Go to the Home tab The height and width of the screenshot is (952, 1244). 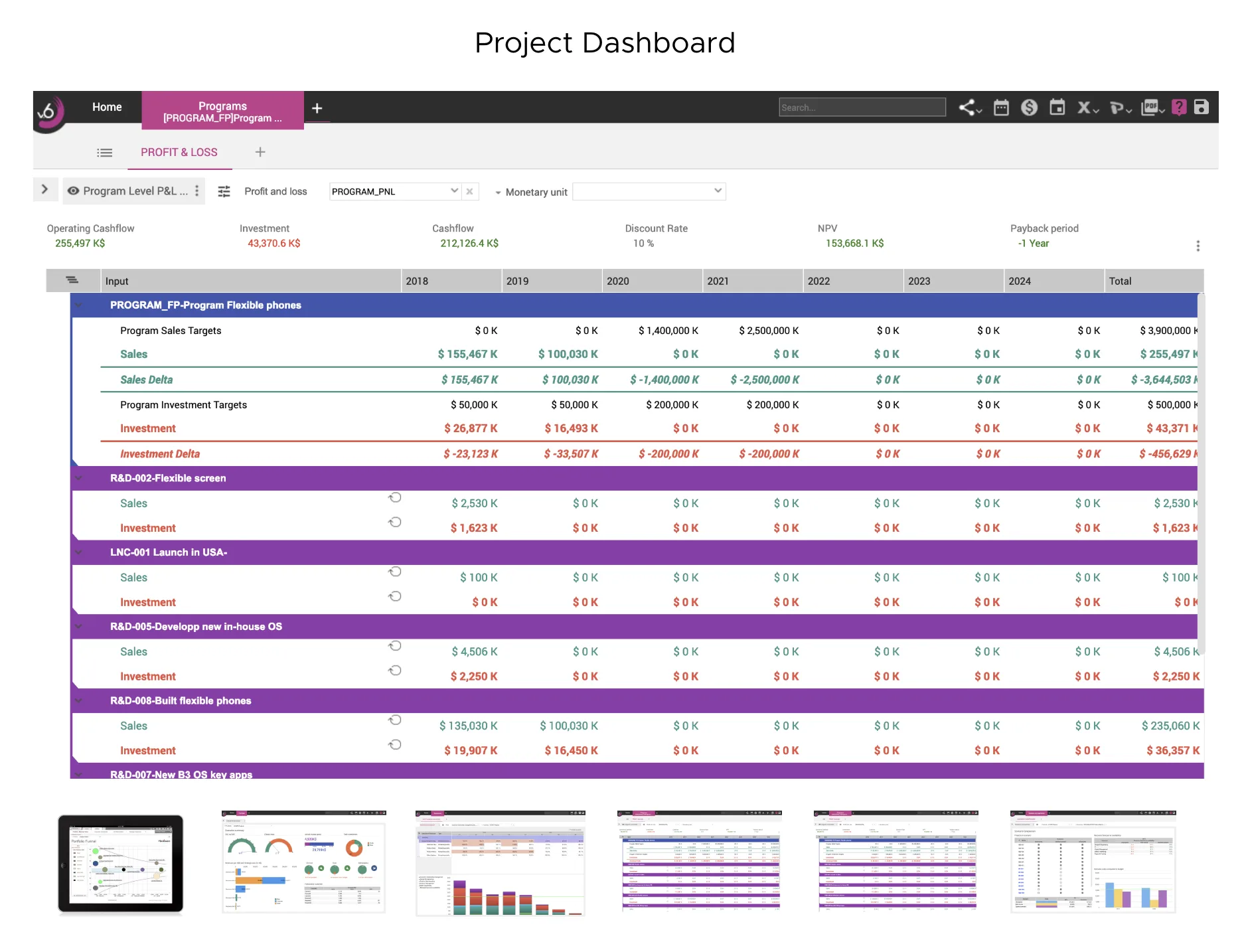[x=107, y=107]
